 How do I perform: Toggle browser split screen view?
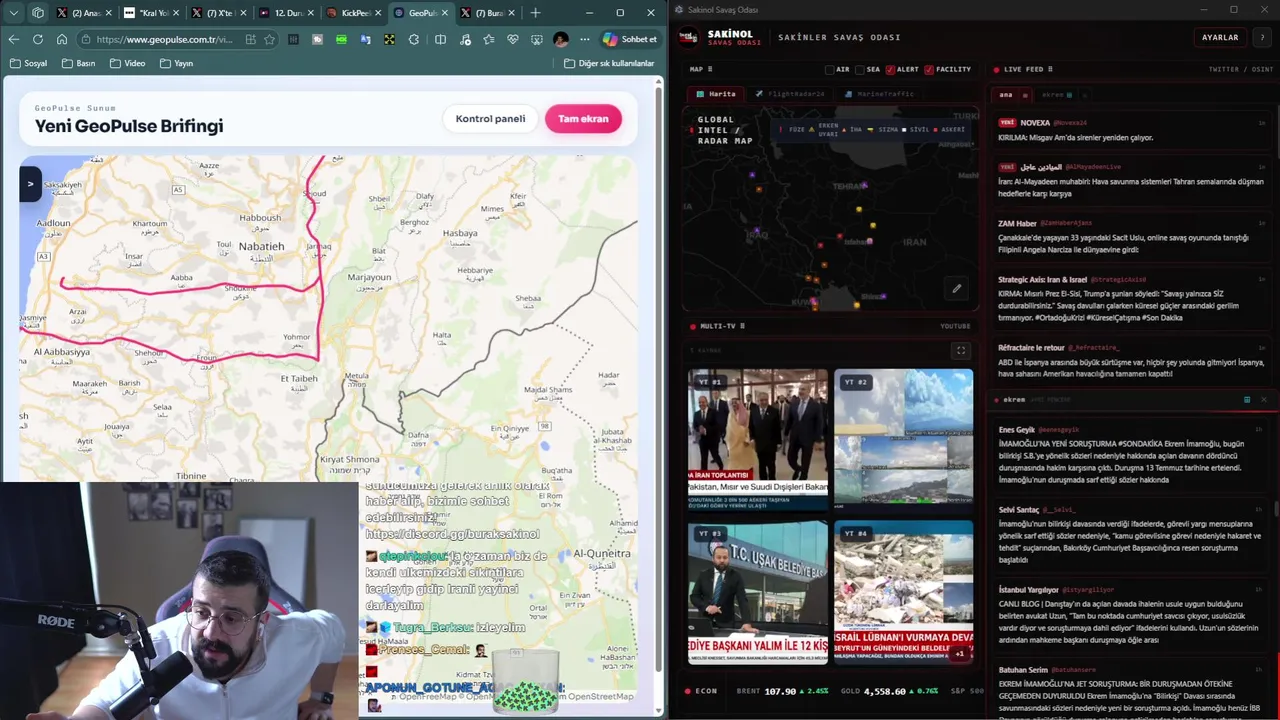pyautogui.click(x=440, y=39)
